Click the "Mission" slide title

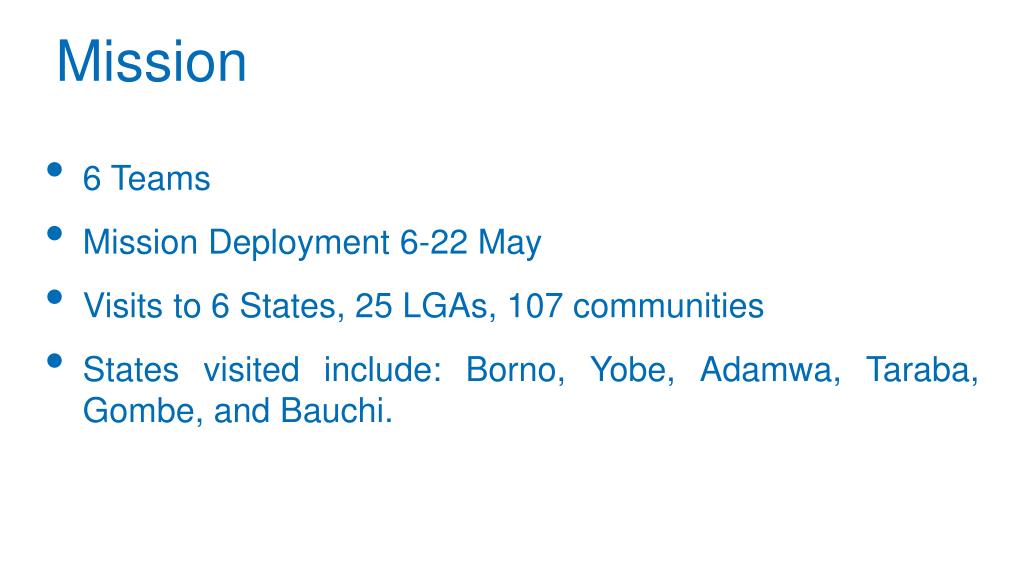coord(152,61)
